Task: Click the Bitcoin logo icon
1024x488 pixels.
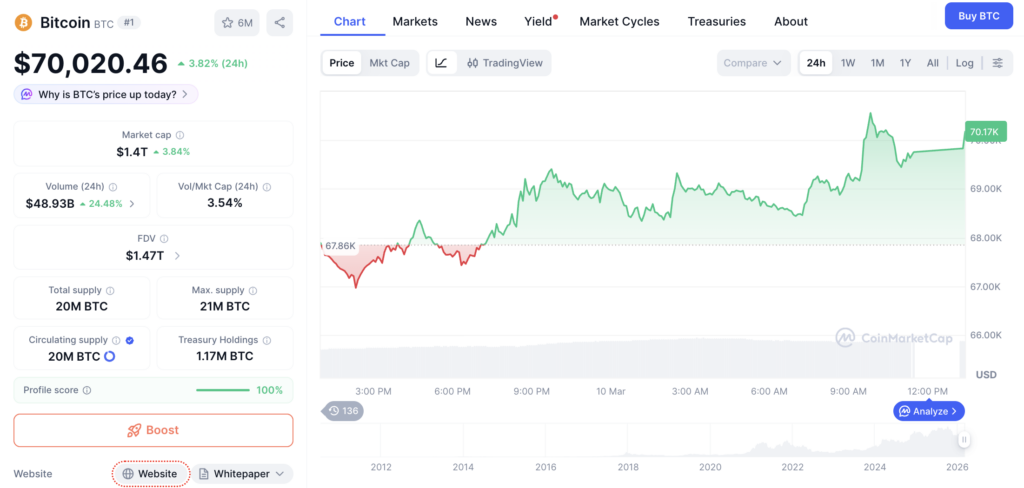Action: coord(24,23)
